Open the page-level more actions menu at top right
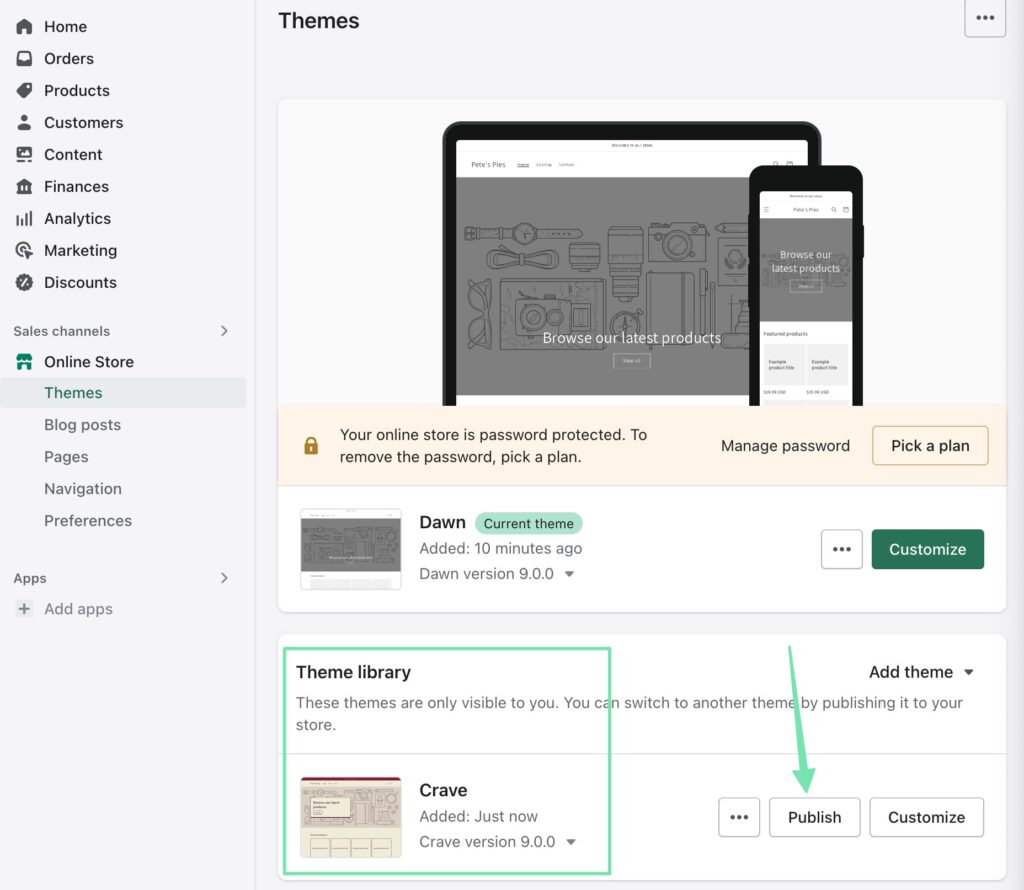Screen dimensions: 1024x890 pos(985,18)
